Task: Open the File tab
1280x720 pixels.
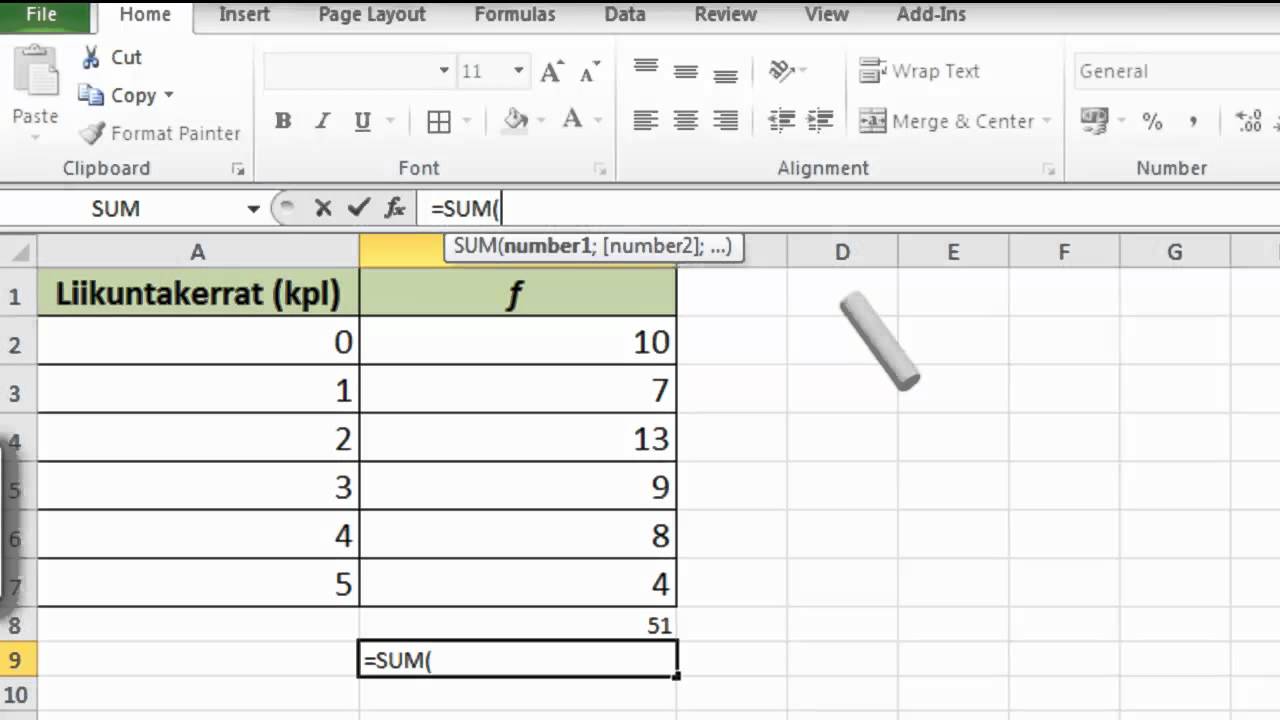Action: (41, 14)
